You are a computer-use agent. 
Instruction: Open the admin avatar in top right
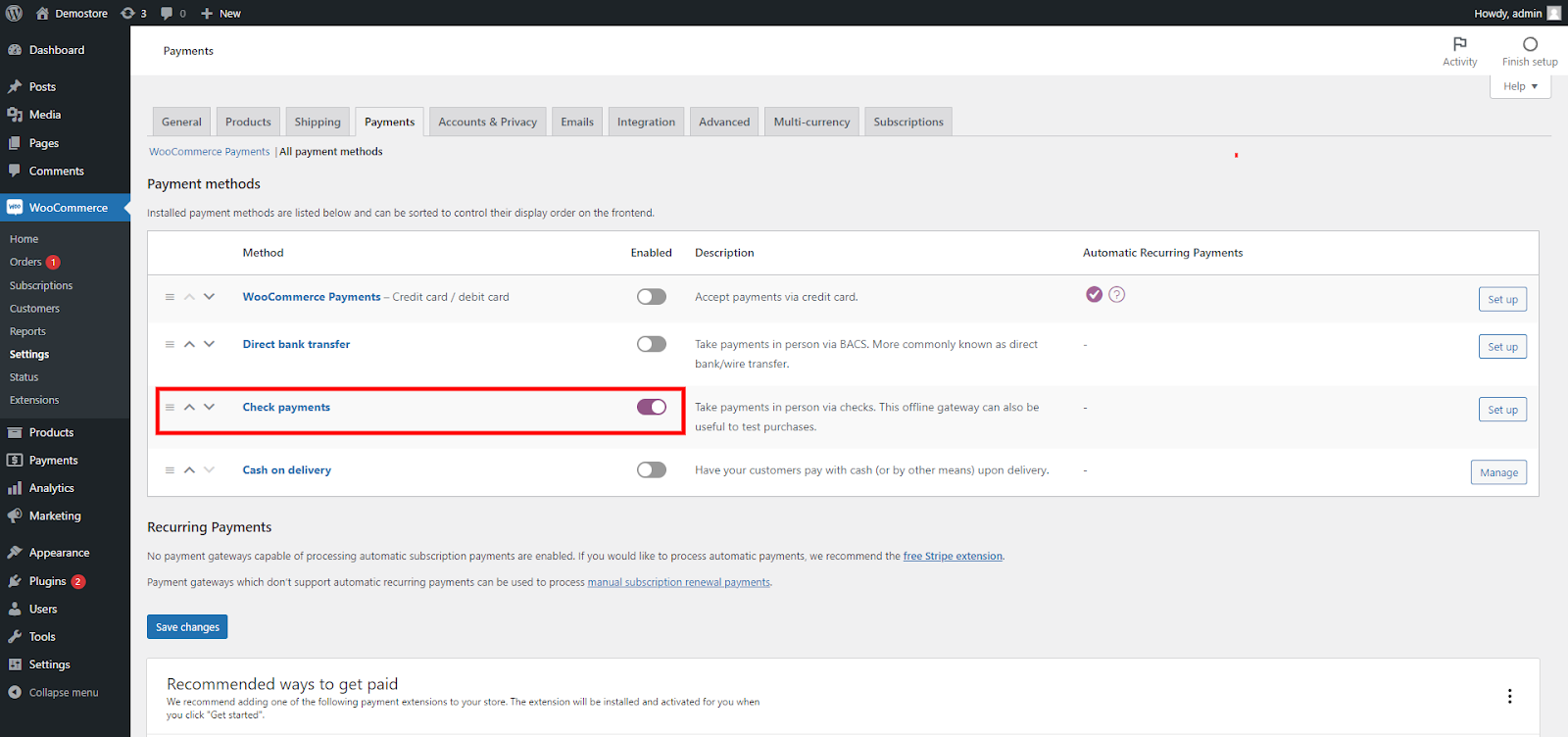(1554, 13)
